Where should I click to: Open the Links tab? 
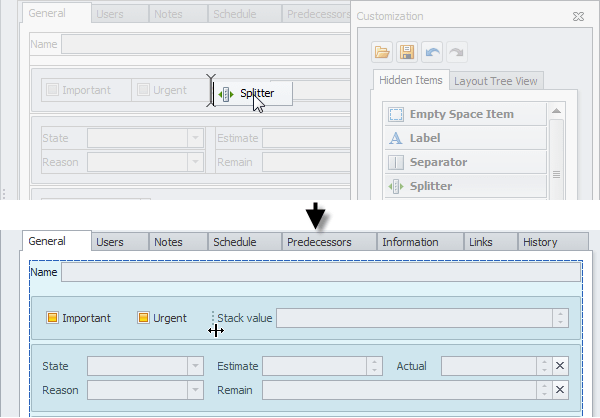coord(481,242)
